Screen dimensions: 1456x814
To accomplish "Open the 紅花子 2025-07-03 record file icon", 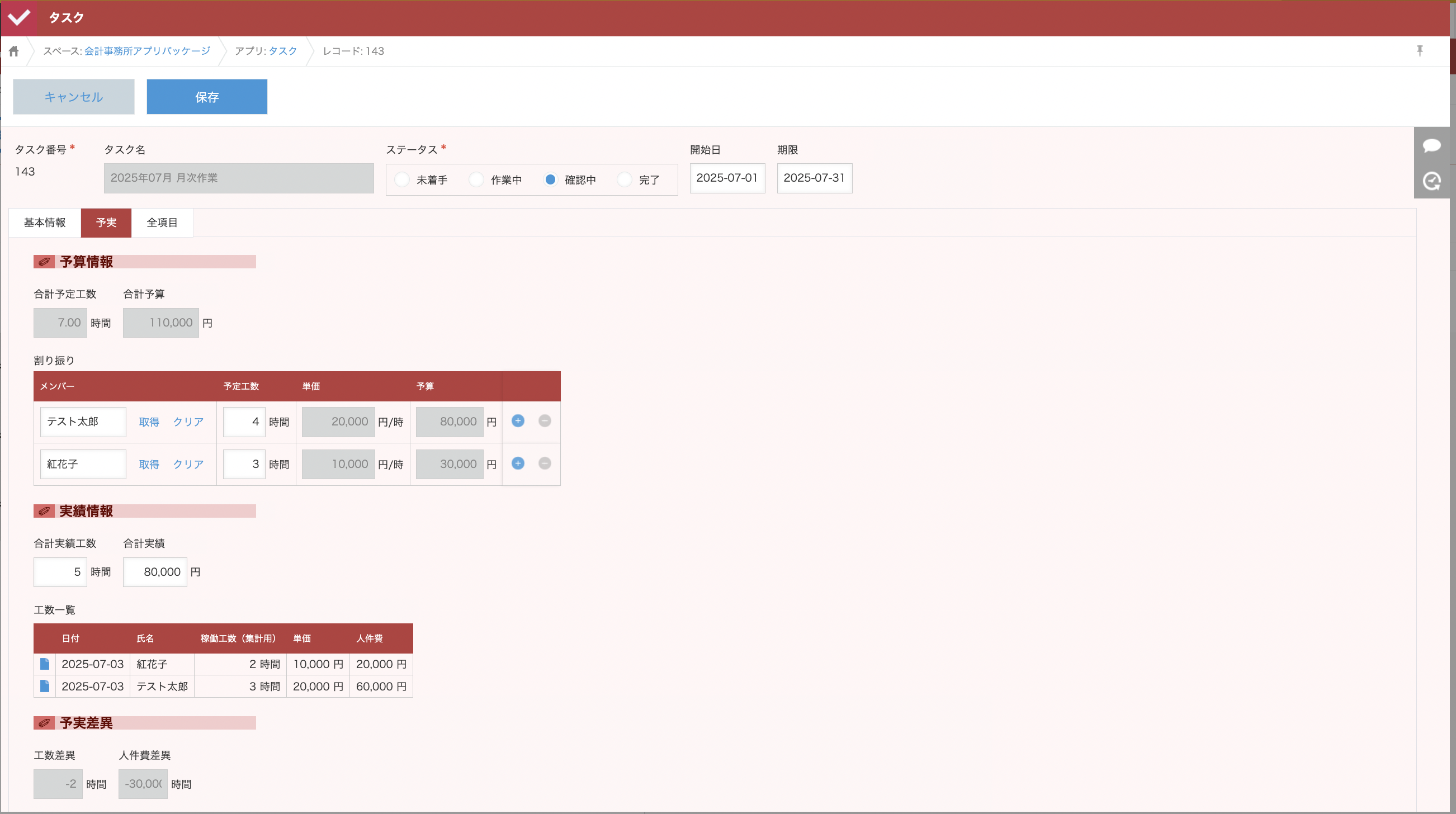I will click(45, 663).
